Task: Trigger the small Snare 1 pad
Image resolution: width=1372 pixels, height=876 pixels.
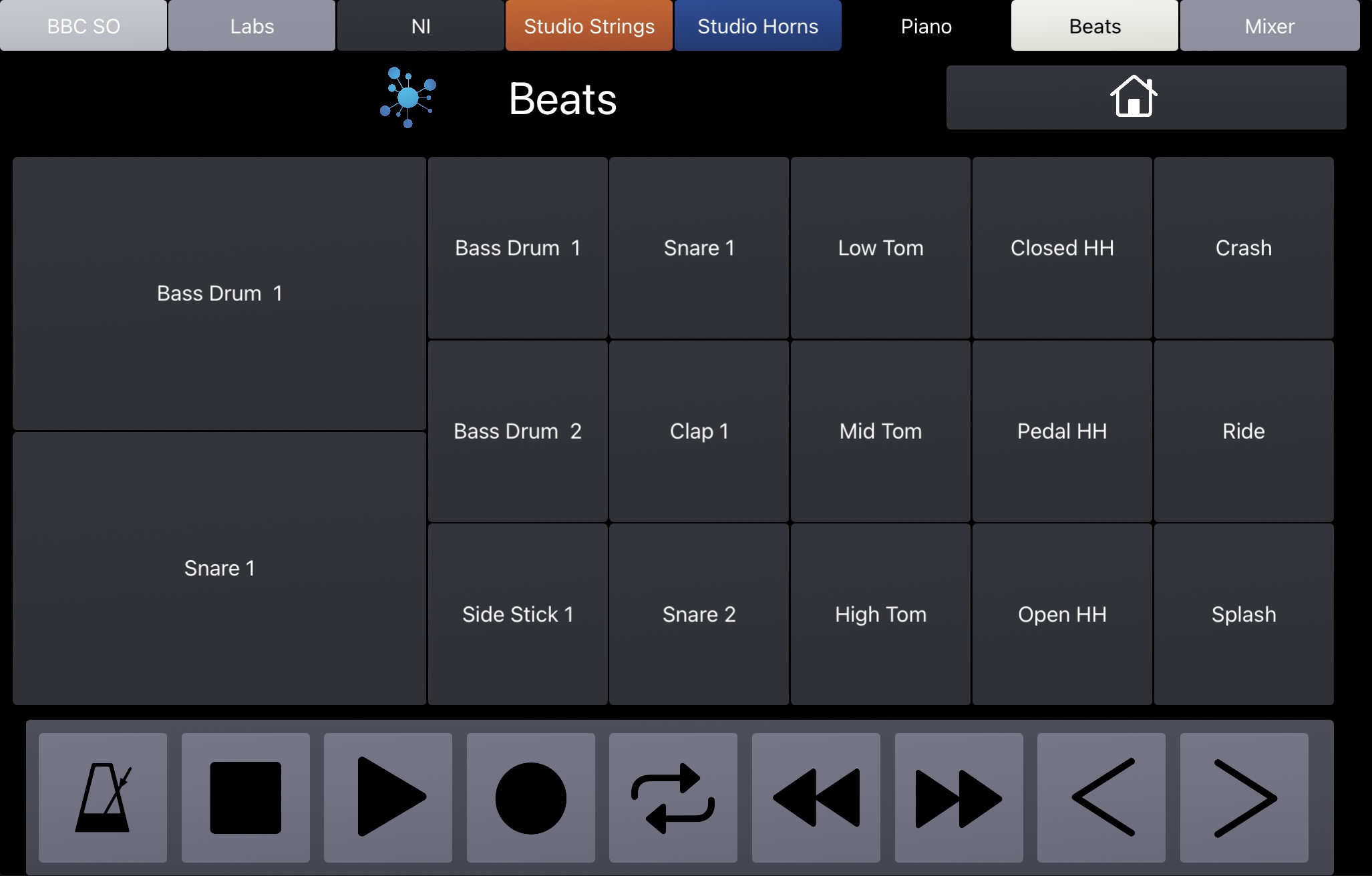Action: (x=699, y=248)
